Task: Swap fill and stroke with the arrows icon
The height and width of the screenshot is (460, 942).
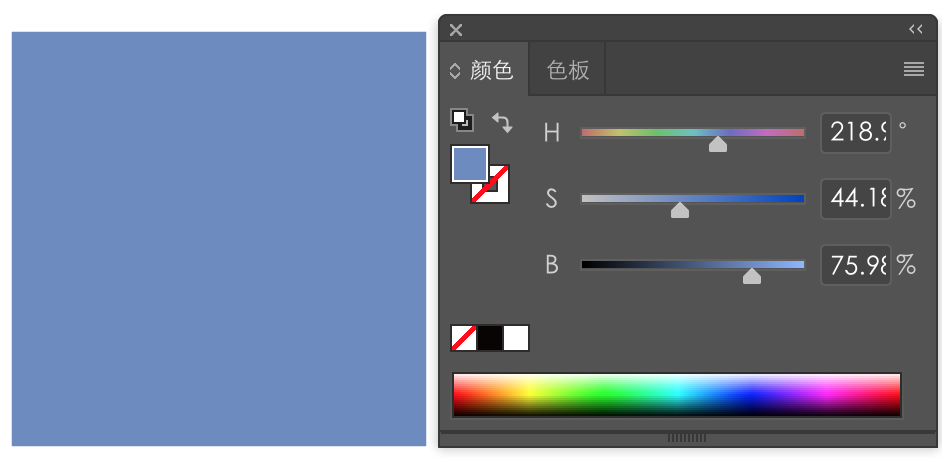Action: [x=502, y=123]
